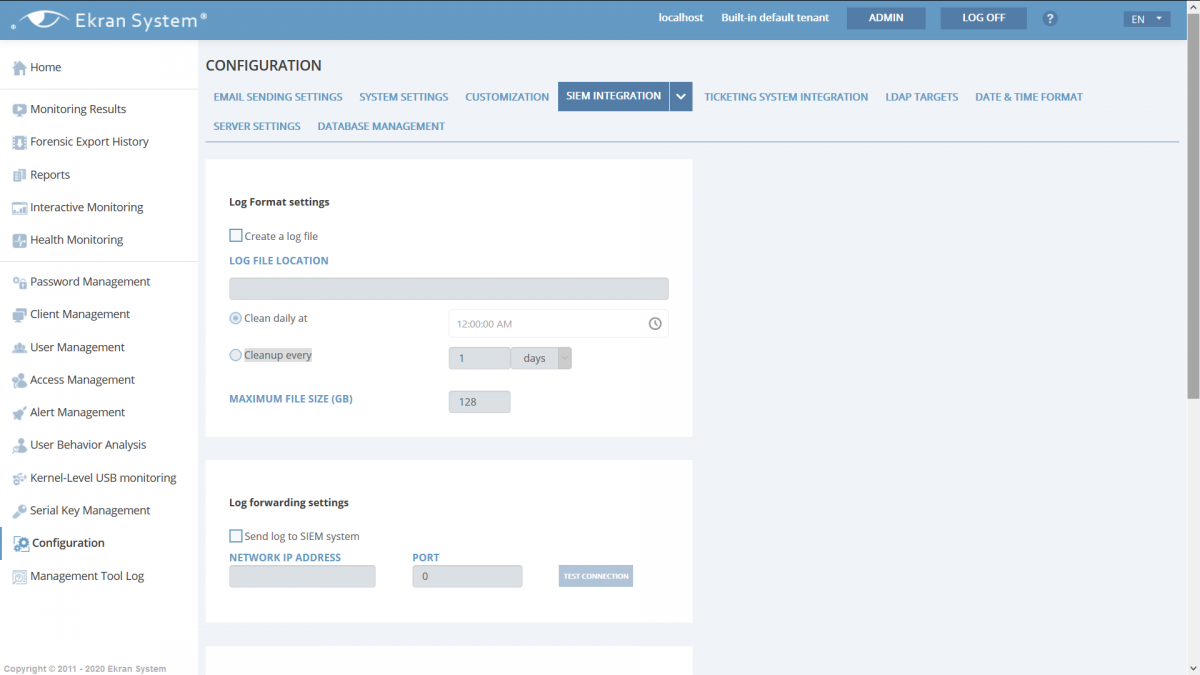Click the Alert Management icon
The height and width of the screenshot is (675, 1200).
point(19,413)
